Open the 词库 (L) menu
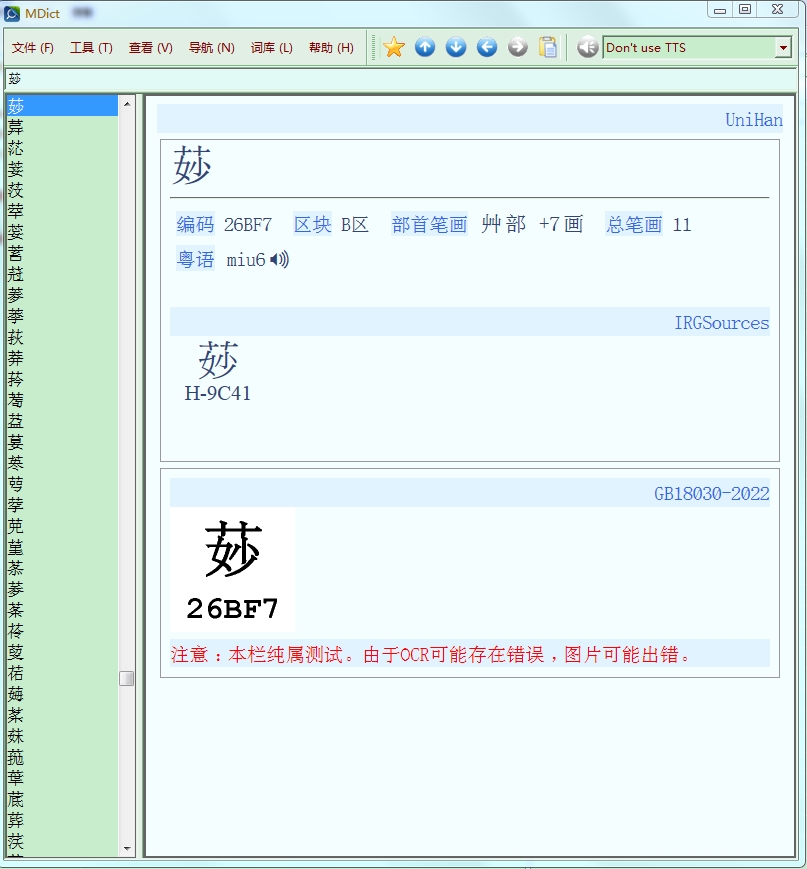Image resolution: width=807 pixels, height=869 pixels. tap(271, 48)
